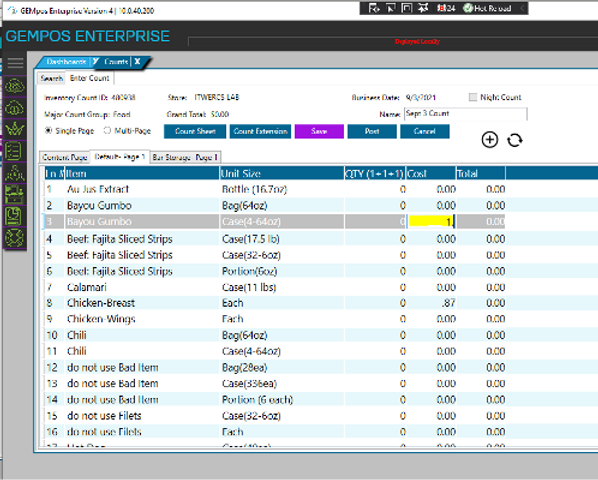Open the hamburger menu in sidebar

[x=15, y=63]
